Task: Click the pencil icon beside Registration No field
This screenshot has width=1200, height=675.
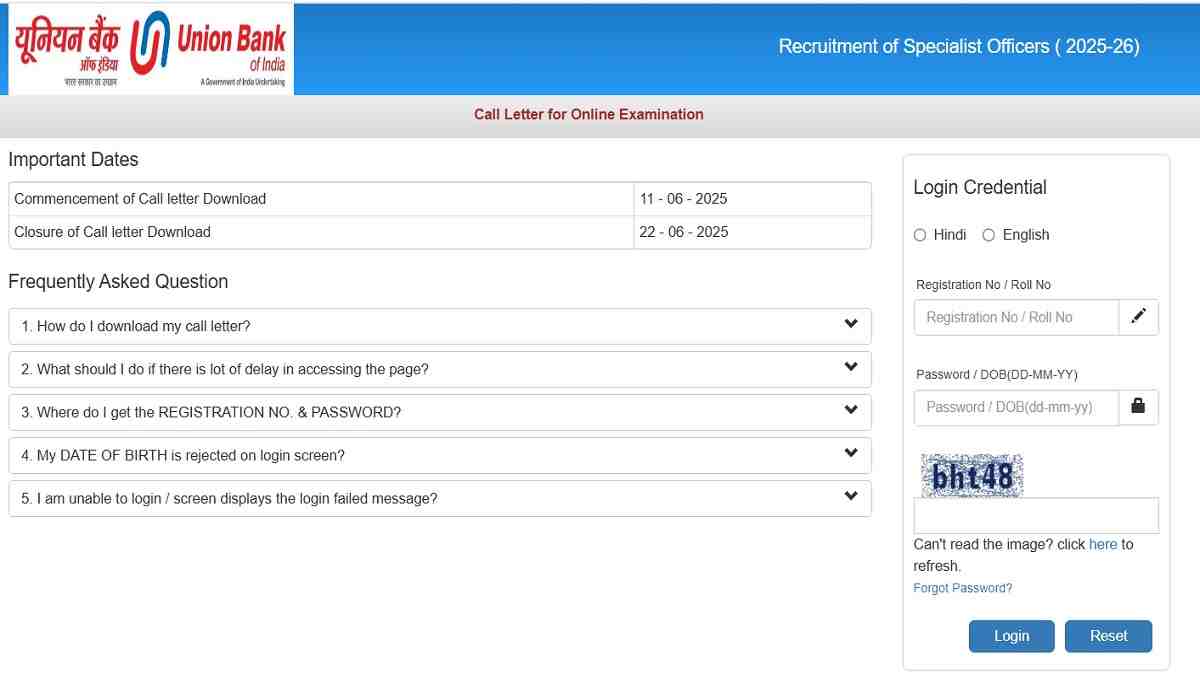Action: tap(1138, 317)
